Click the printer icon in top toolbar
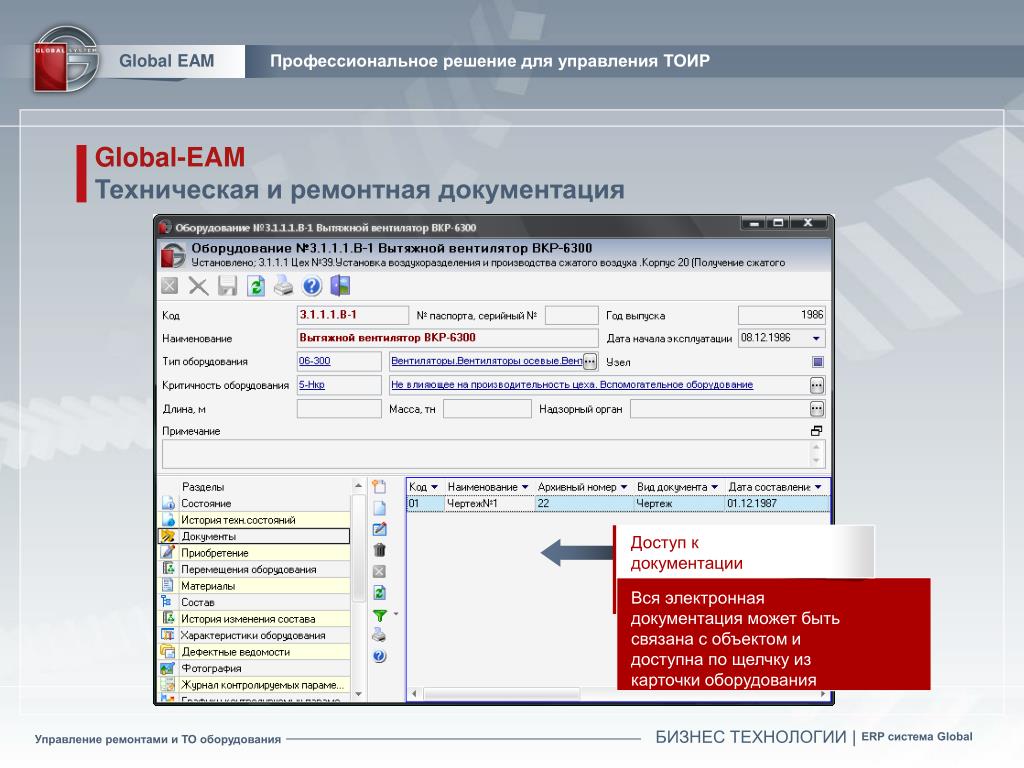 tap(283, 286)
